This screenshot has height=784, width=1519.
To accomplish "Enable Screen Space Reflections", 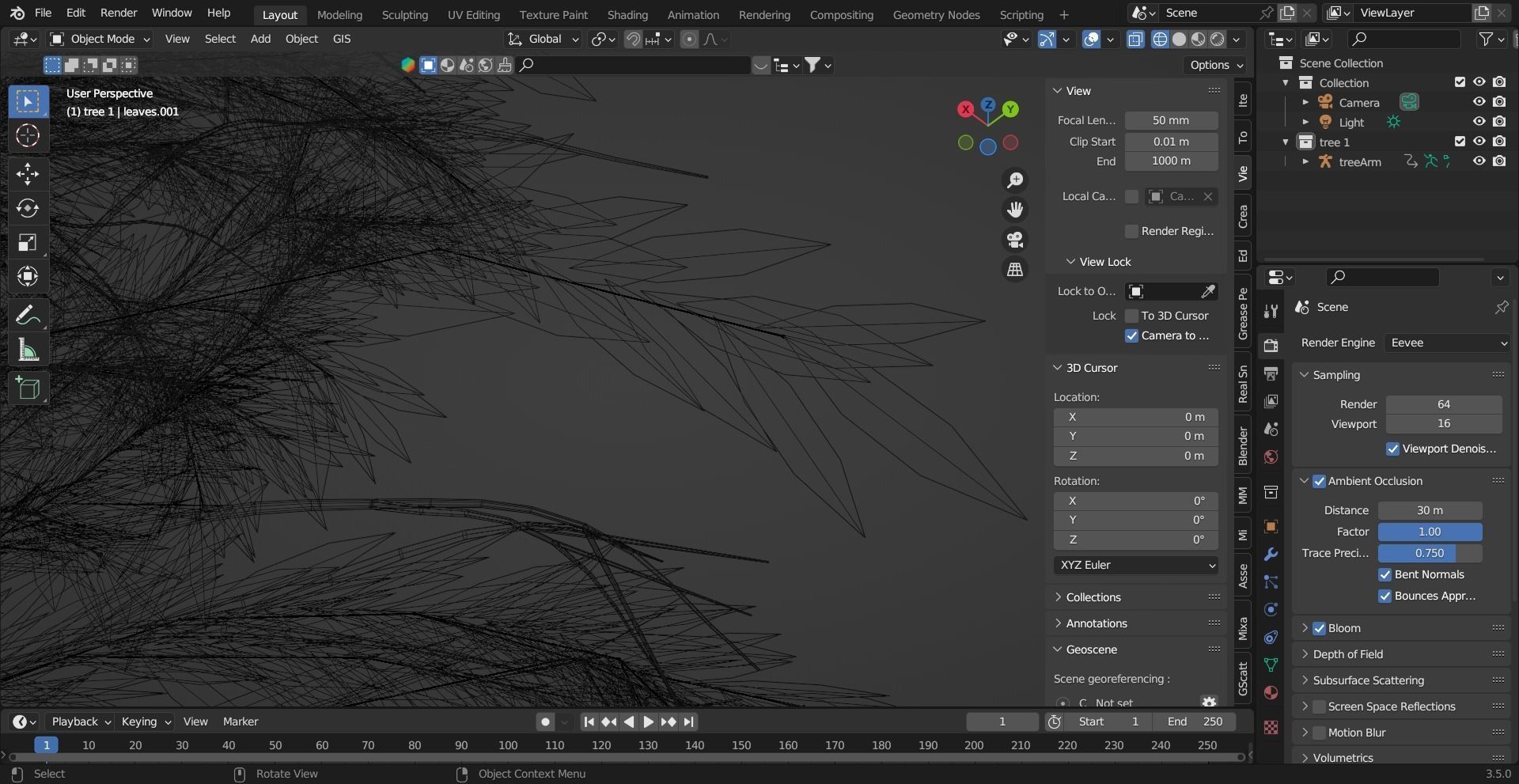I will (1319, 706).
